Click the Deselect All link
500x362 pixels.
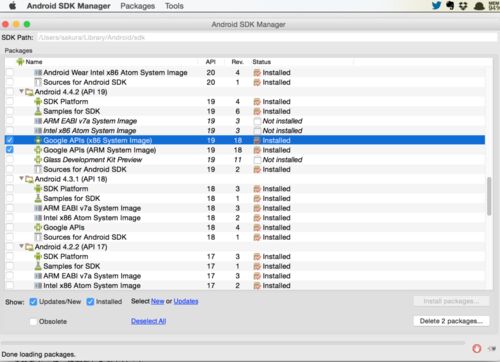[148, 321]
